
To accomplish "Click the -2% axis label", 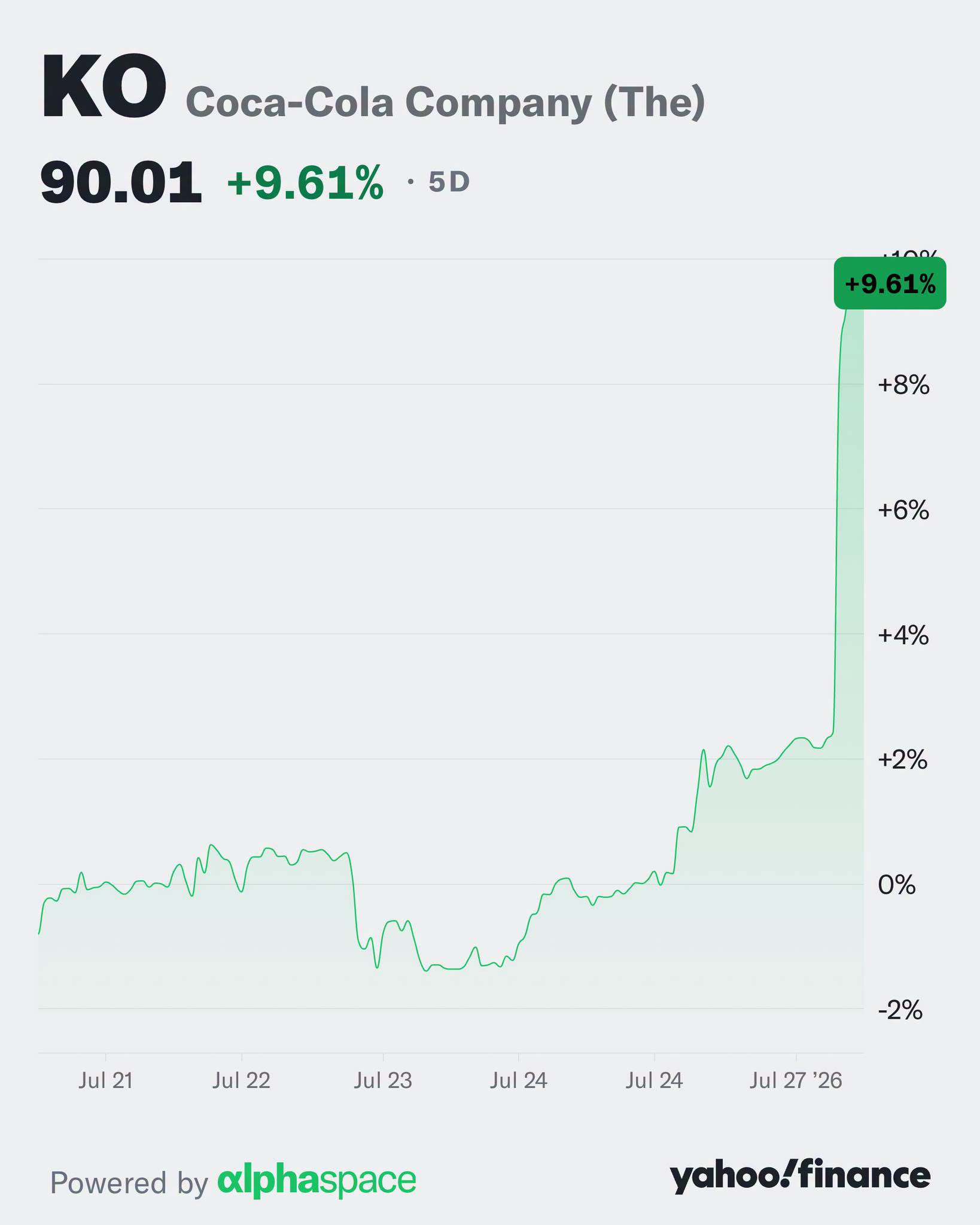I will (x=900, y=1010).
